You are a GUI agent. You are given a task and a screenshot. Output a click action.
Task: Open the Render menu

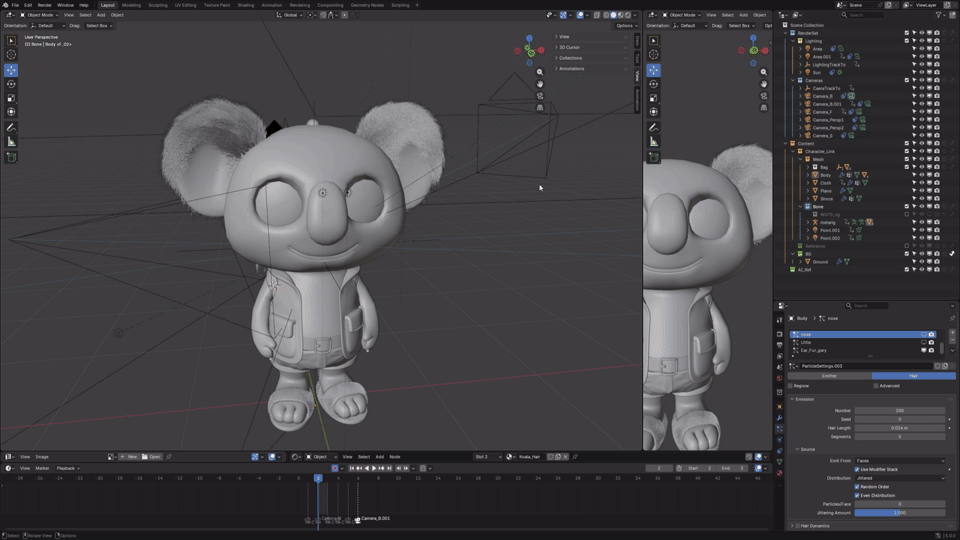pos(45,5)
